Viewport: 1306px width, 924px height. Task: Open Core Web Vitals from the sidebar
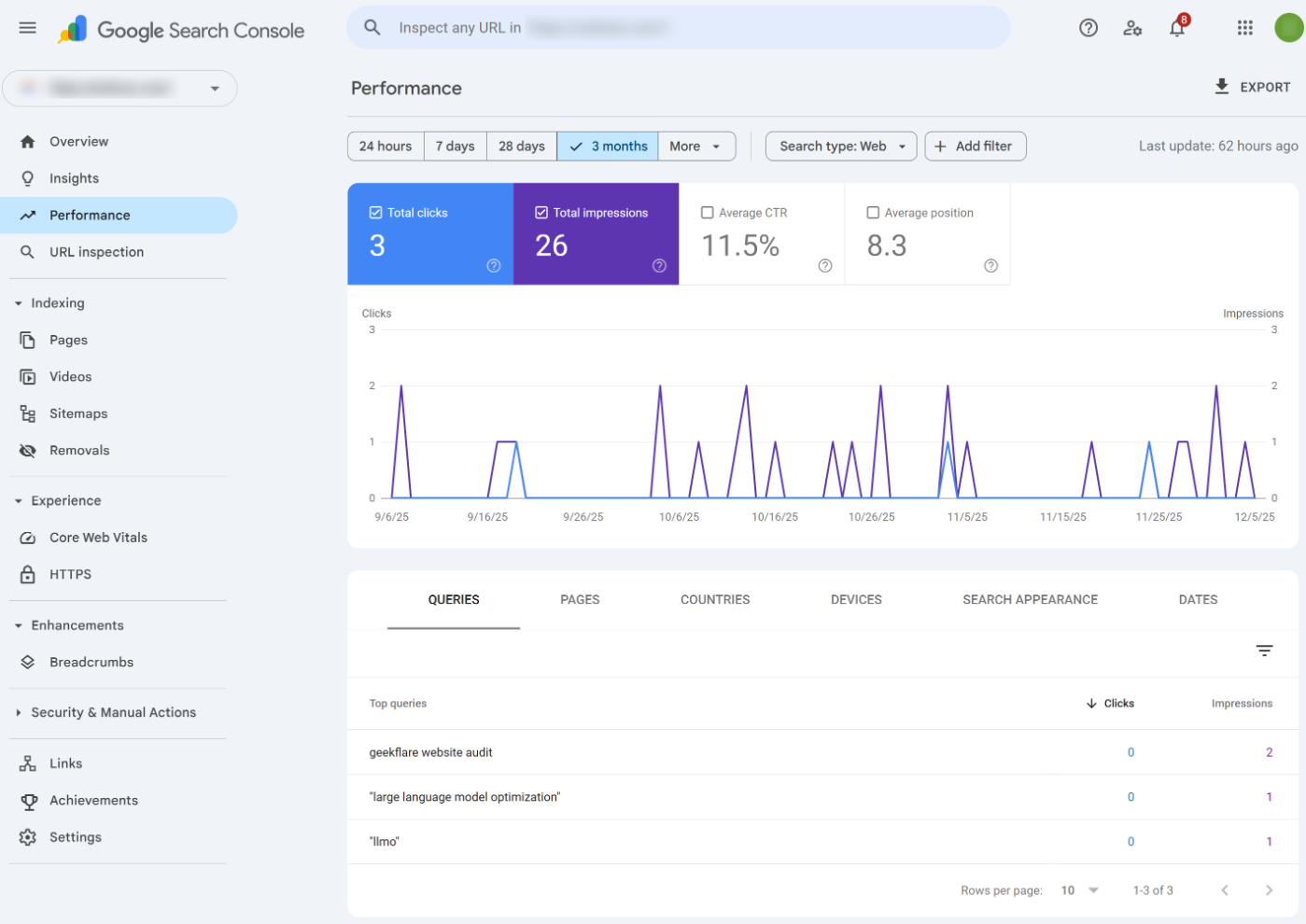pos(98,537)
